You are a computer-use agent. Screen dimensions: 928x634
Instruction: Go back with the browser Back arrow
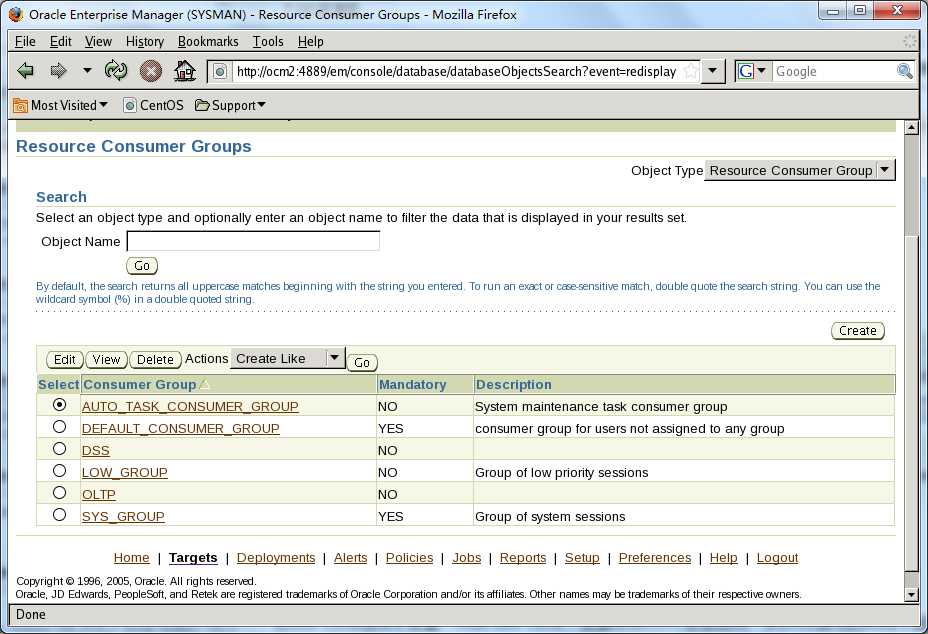point(25,71)
